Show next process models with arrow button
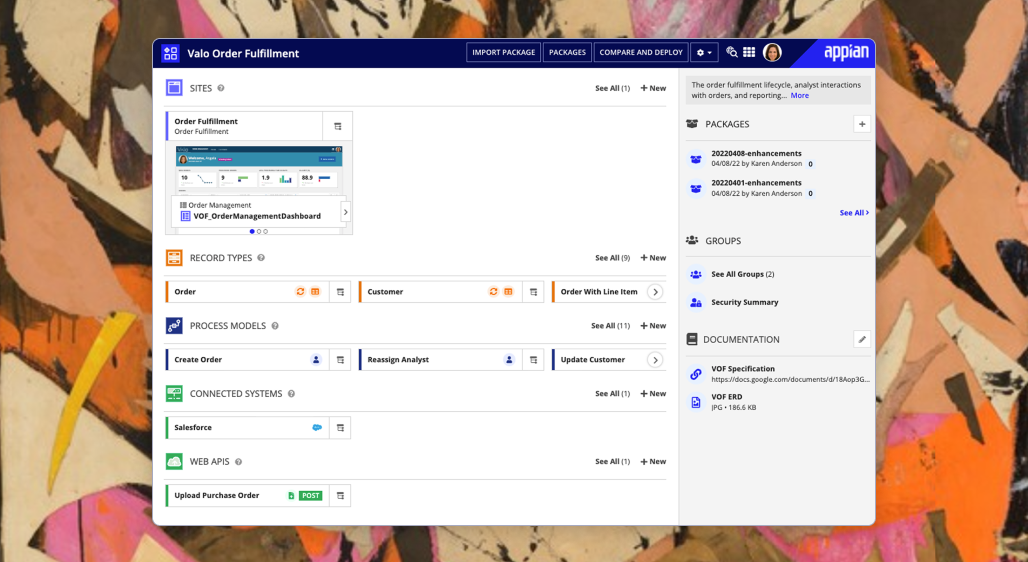This screenshot has width=1028, height=562. 655,360
